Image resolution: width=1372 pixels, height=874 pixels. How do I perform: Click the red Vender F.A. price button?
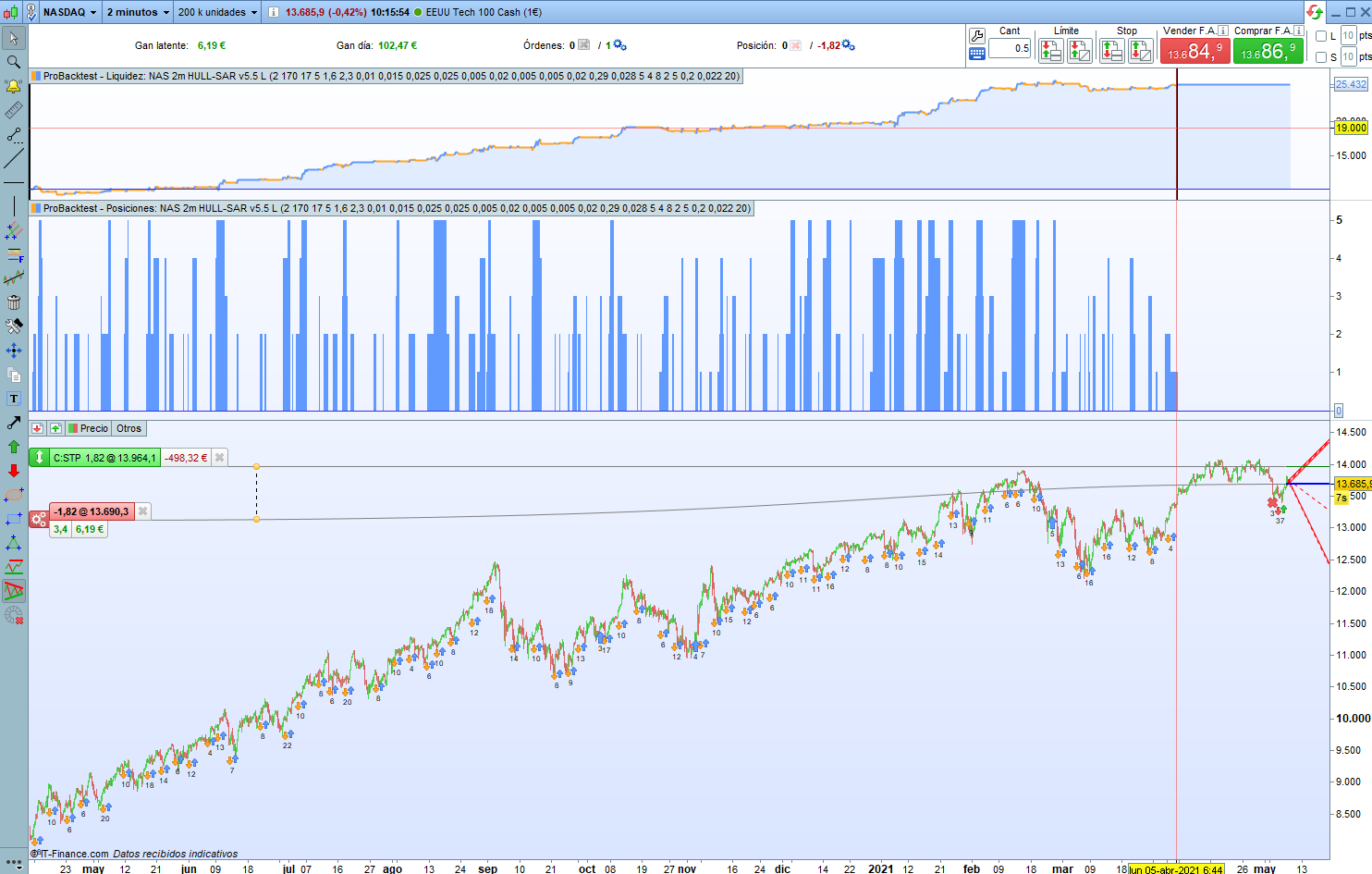(1194, 51)
